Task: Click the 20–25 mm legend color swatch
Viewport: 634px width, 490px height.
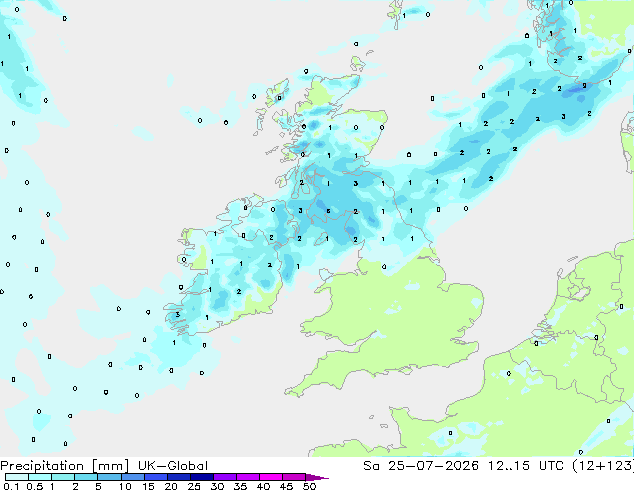Action: tap(179, 477)
